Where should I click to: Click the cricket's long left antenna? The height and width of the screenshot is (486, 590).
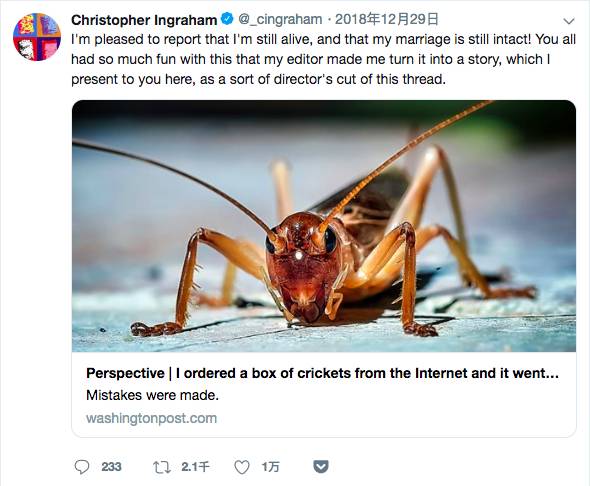(x=173, y=186)
